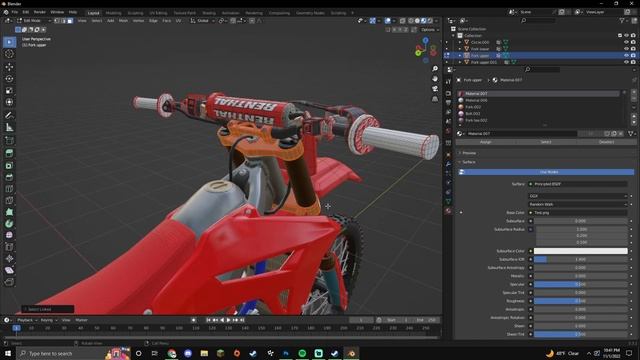Image resolution: width=640 pixels, height=360 pixels.
Task: Hide Fork upper object with its eye icon
Action: [x=626, y=56]
